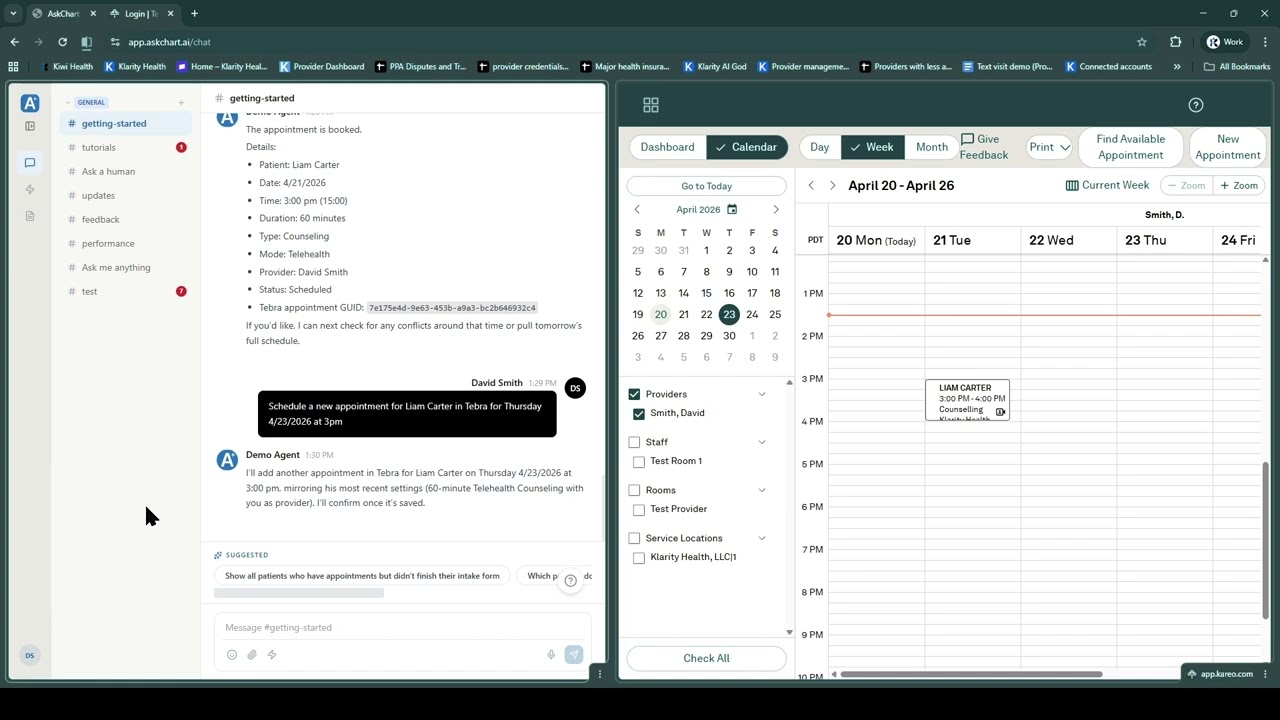The height and width of the screenshot is (720, 1280).
Task: Collapse the GENERAL channel group
Action: click(x=68, y=102)
